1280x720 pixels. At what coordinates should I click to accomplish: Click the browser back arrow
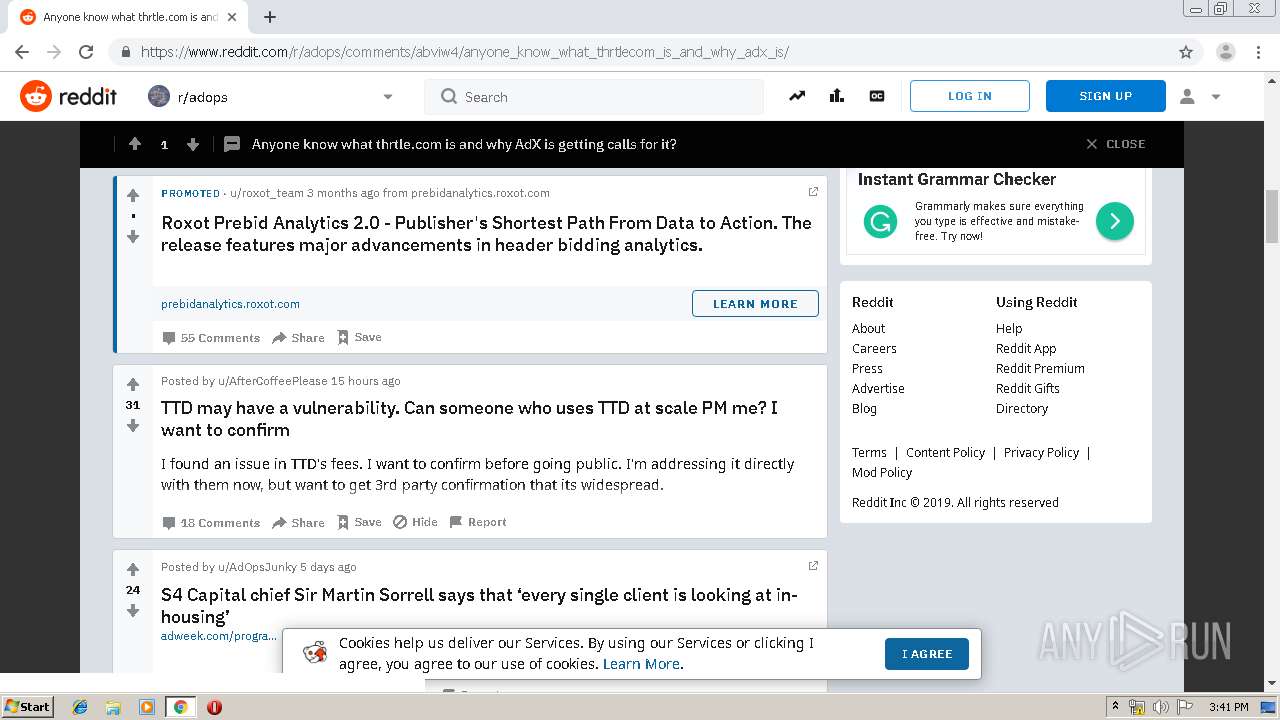pos(22,52)
